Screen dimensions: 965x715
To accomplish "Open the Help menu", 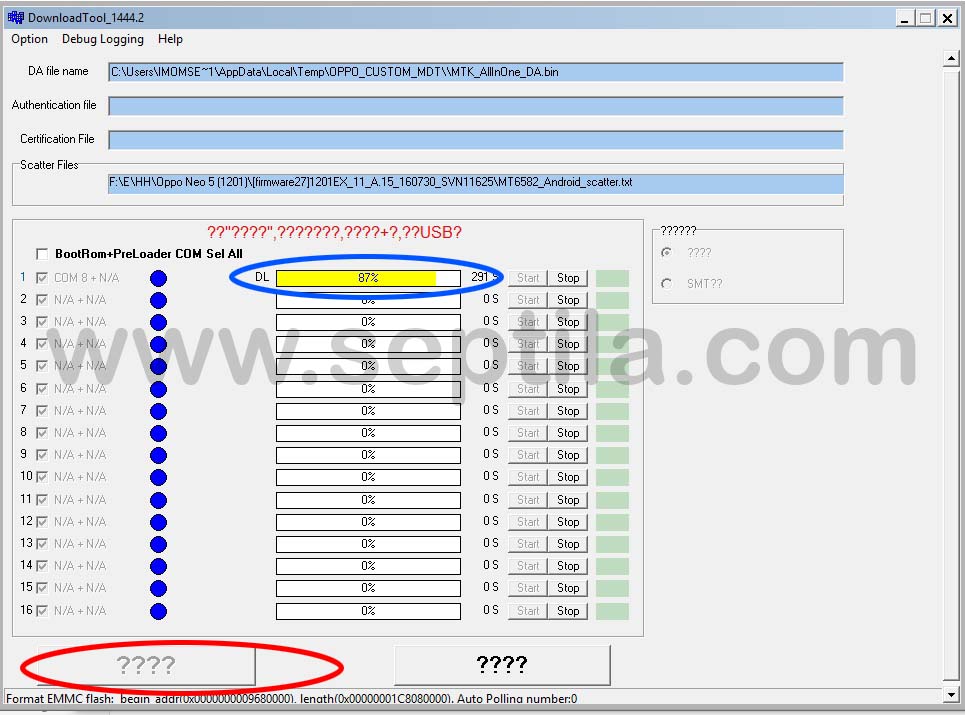I will 170,39.
